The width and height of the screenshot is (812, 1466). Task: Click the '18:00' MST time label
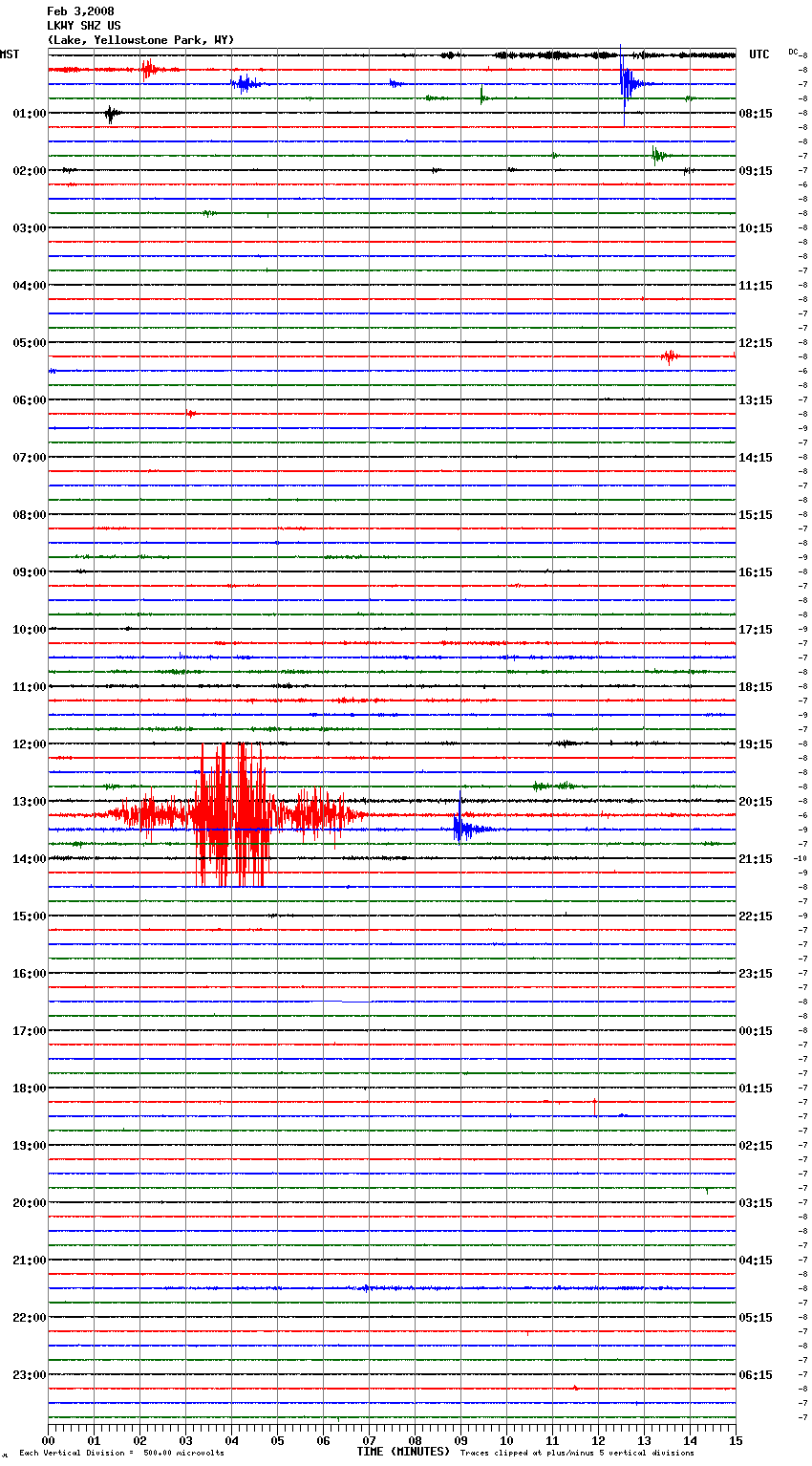click(x=30, y=1089)
